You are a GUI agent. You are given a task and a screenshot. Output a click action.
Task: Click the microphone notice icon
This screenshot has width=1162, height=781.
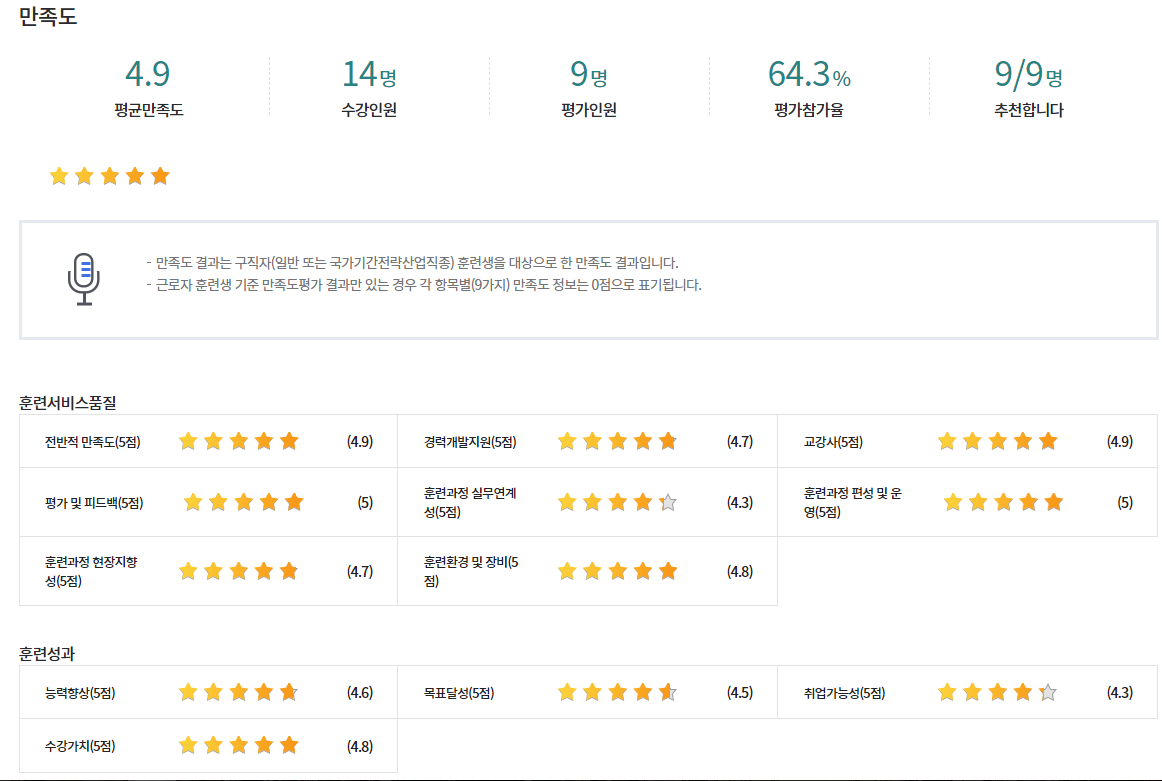[x=84, y=279]
